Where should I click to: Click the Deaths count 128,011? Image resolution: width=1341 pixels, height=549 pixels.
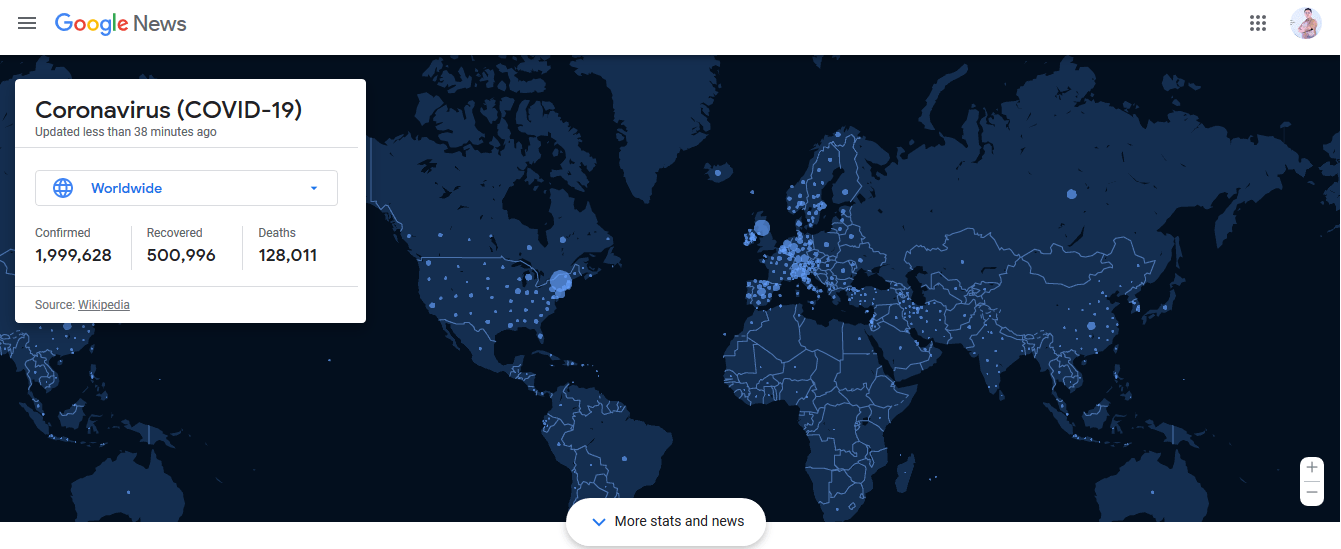[x=288, y=255]
